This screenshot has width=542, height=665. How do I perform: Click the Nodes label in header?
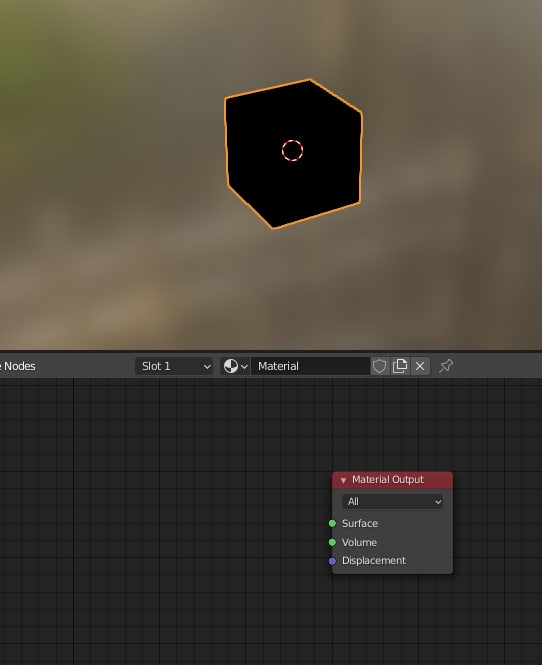pos(20,366)
